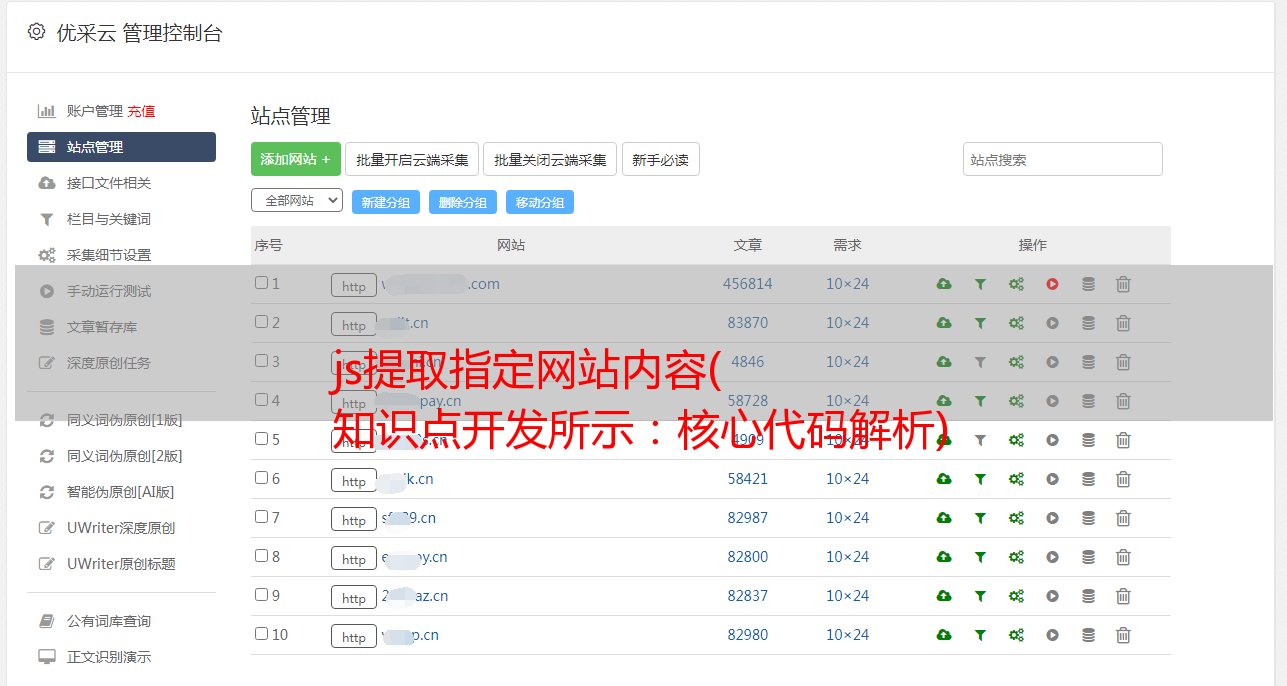Open 接口文件相关 sidebar item

tap(109, 183)
